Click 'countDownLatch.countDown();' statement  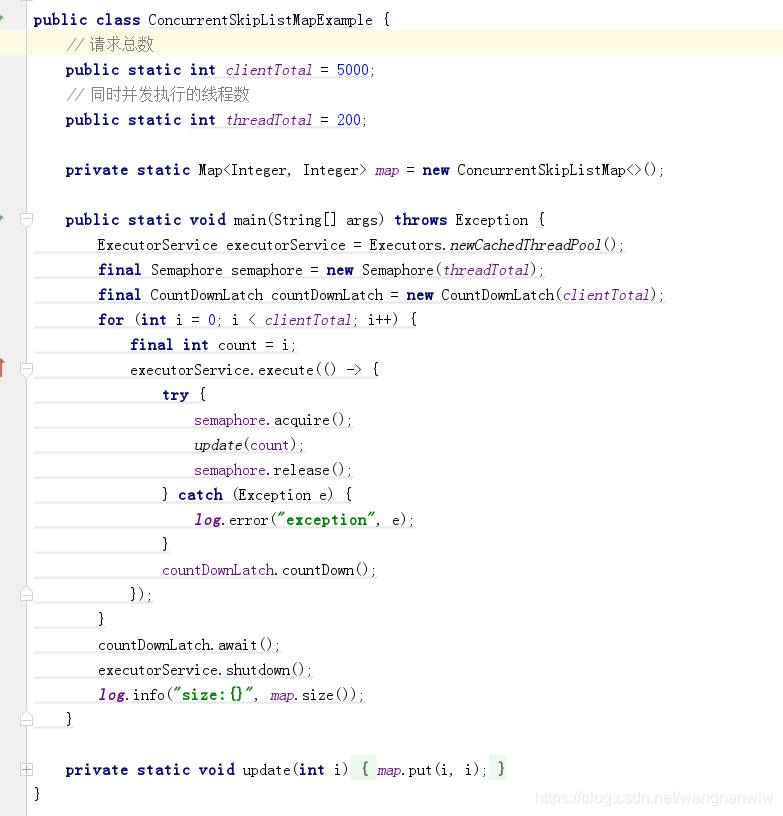pos(268,570)
